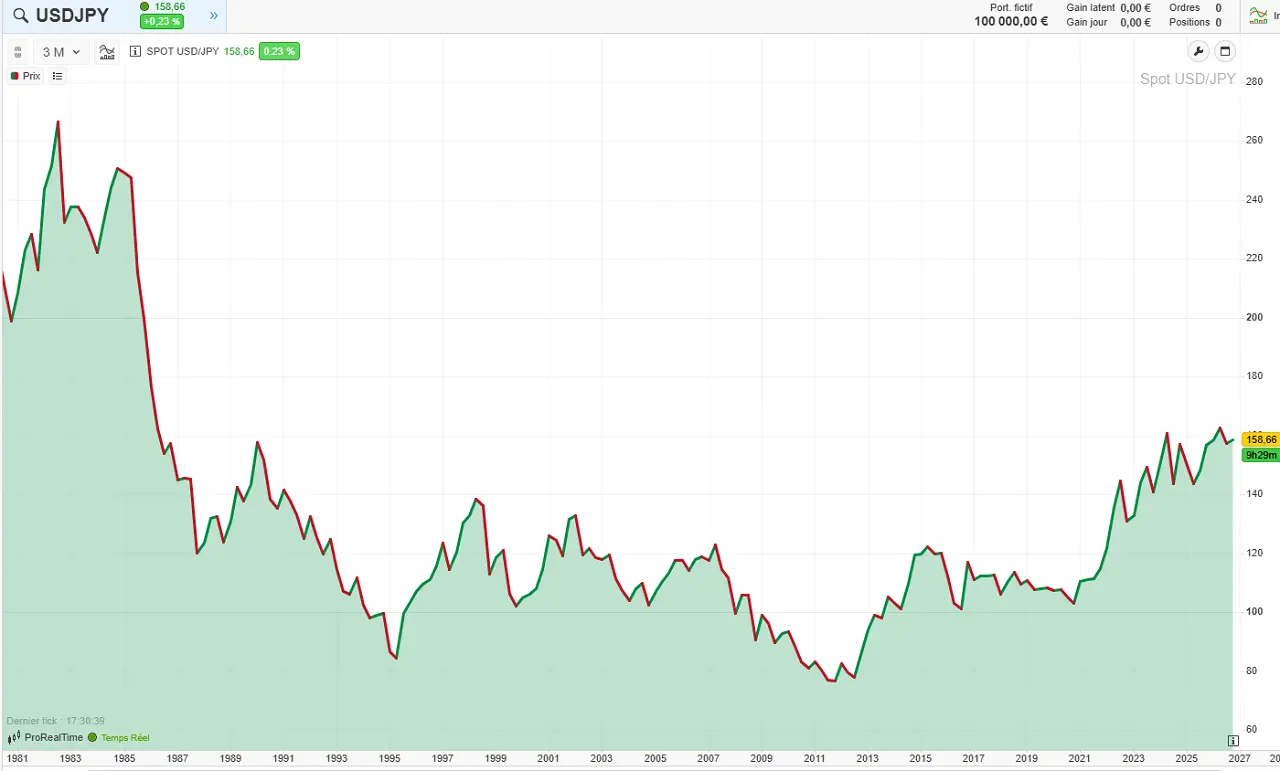This screenshot has width=1280, height=771.
Task: Click the info icon at chart bottom right
Action: tap(1233, 740)
